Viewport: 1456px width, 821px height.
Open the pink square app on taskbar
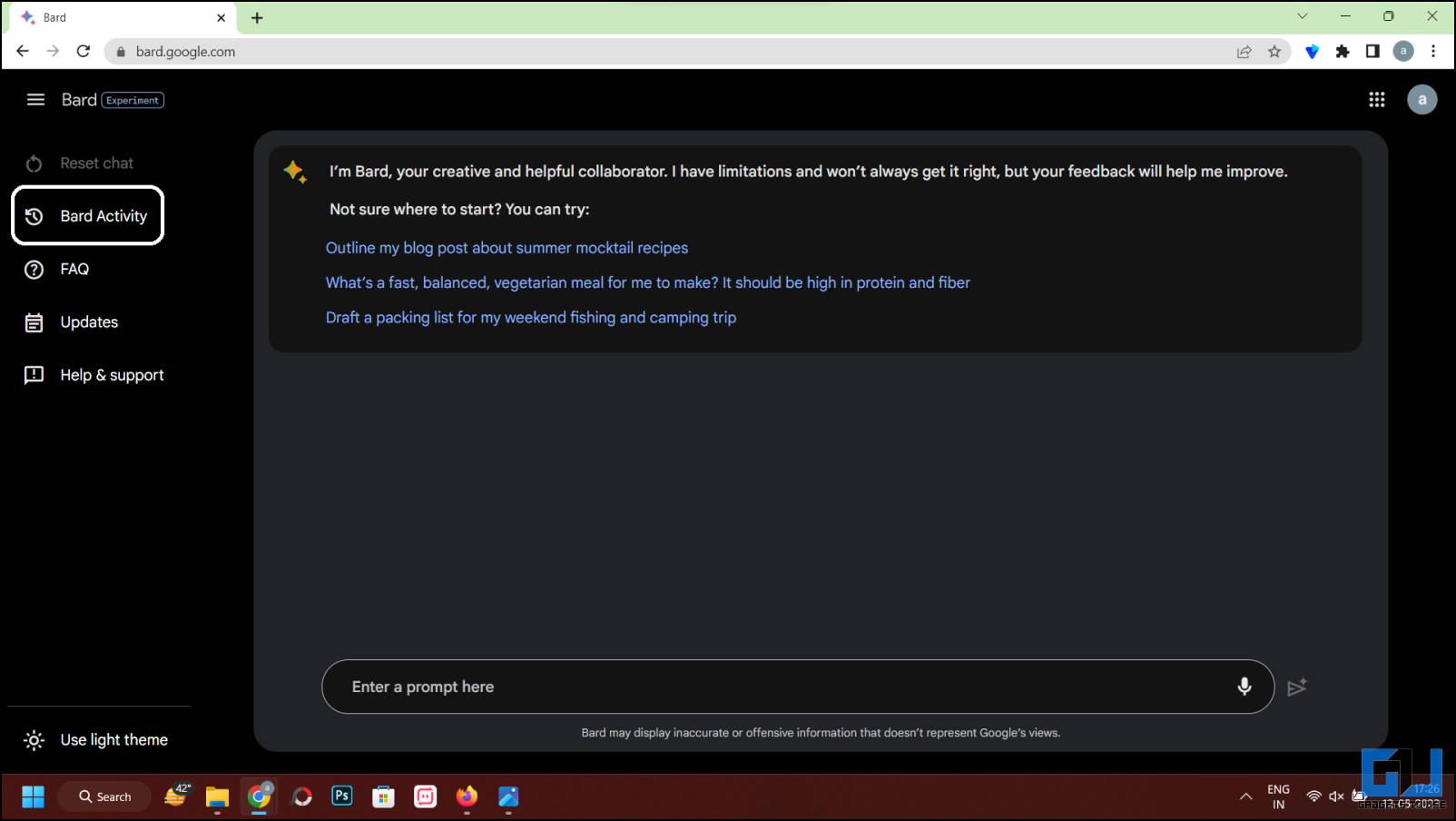tap(425, 796)
